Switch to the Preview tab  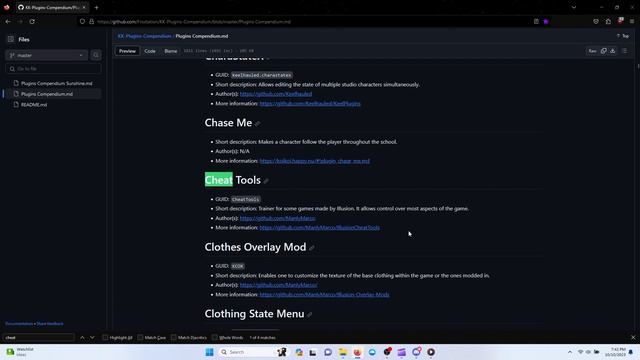pos(127,51)
